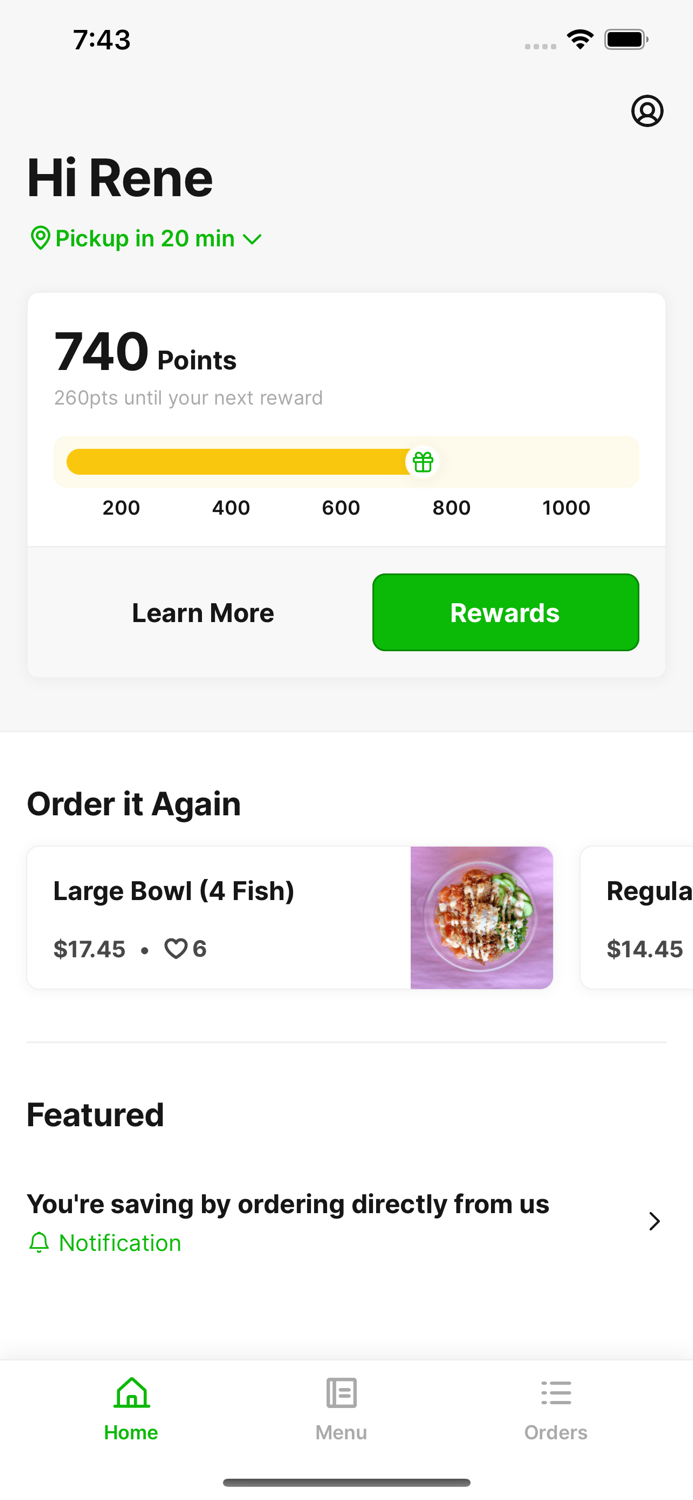Click the gift icon on the points bar
693x1500 pixels.
click(423, 461)
